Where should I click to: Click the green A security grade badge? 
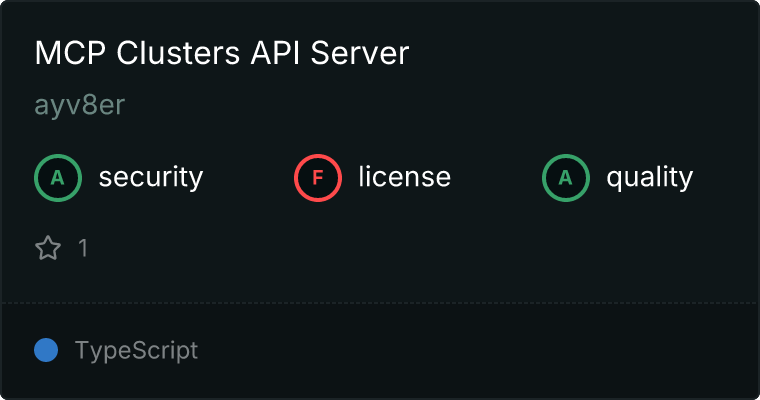coord(58,178)
